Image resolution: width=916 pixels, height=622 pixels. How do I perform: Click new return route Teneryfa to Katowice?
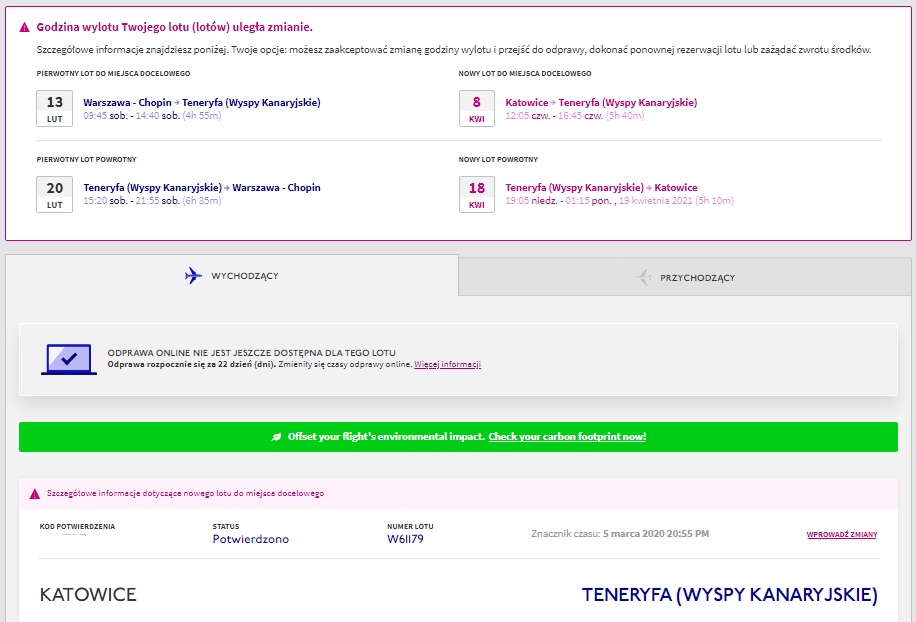601,187
